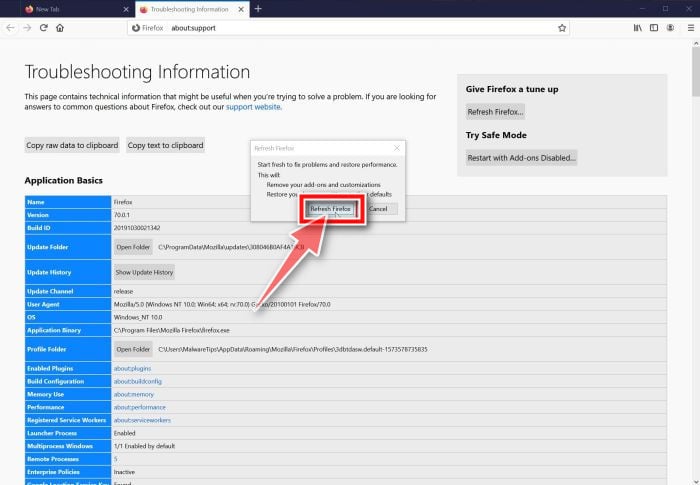Click the scrollbar down arrow

pyautogui.click(x=696, y=481)
